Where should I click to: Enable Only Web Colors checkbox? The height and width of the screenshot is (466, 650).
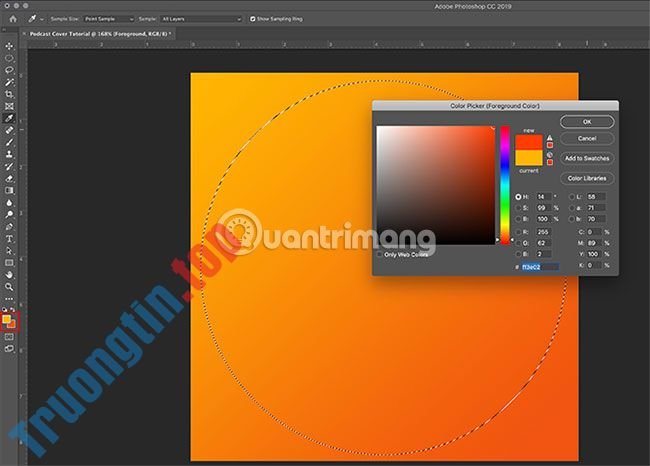click(x=380, y=255)
